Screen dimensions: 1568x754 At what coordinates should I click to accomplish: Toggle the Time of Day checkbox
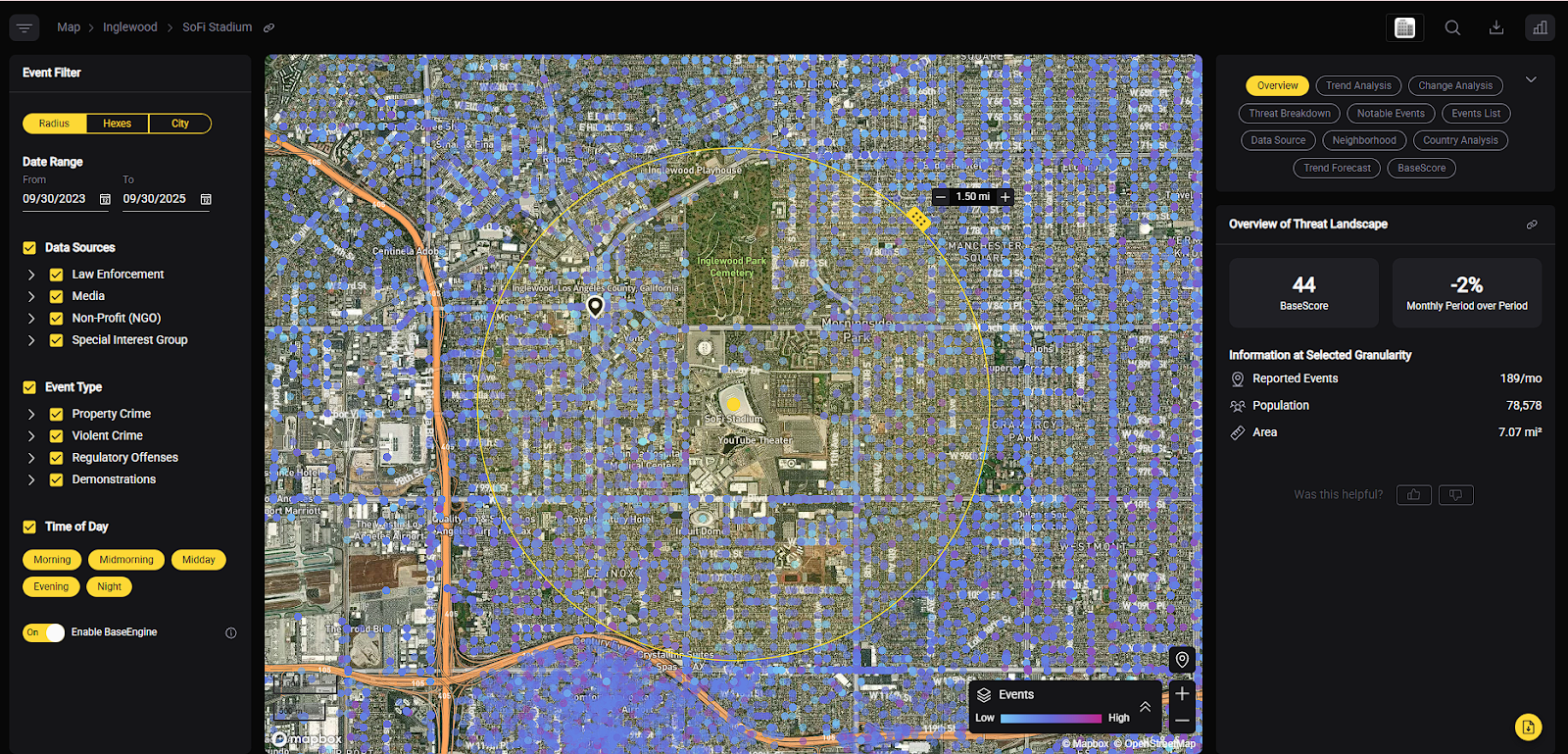point(29,527)
